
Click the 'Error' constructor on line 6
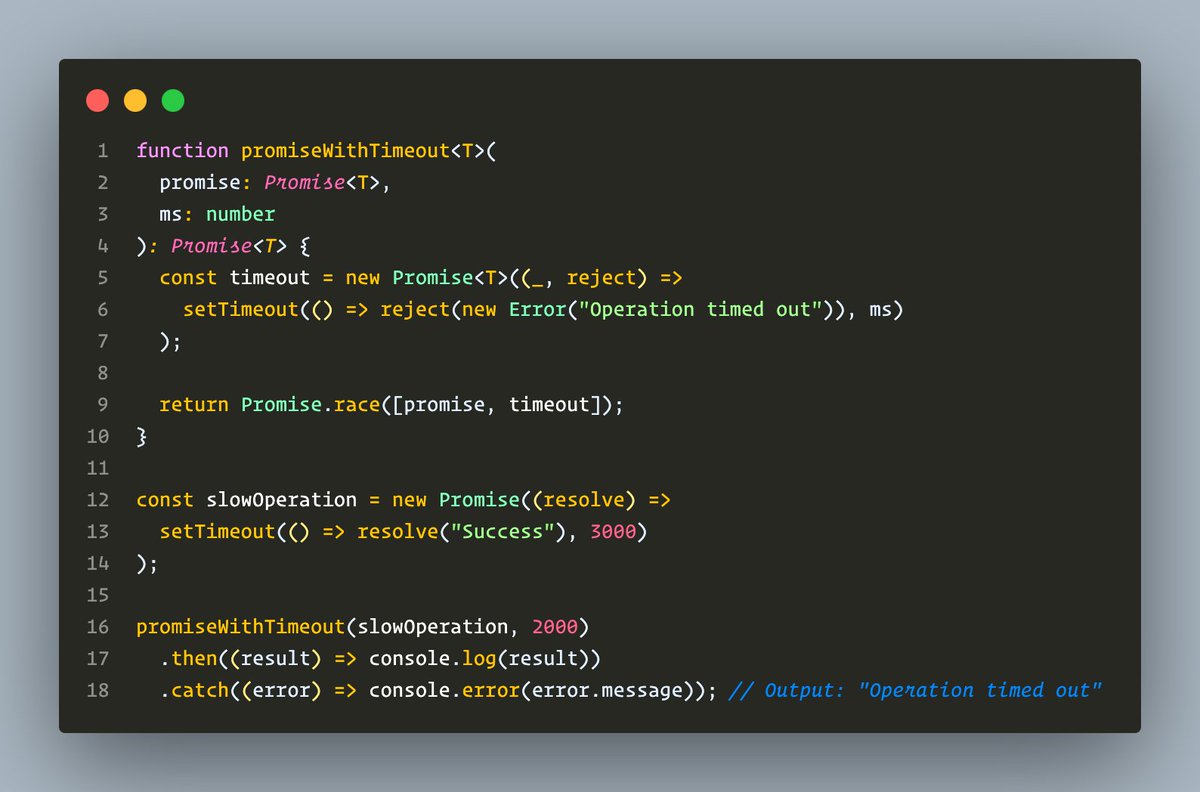click(538, 310)
